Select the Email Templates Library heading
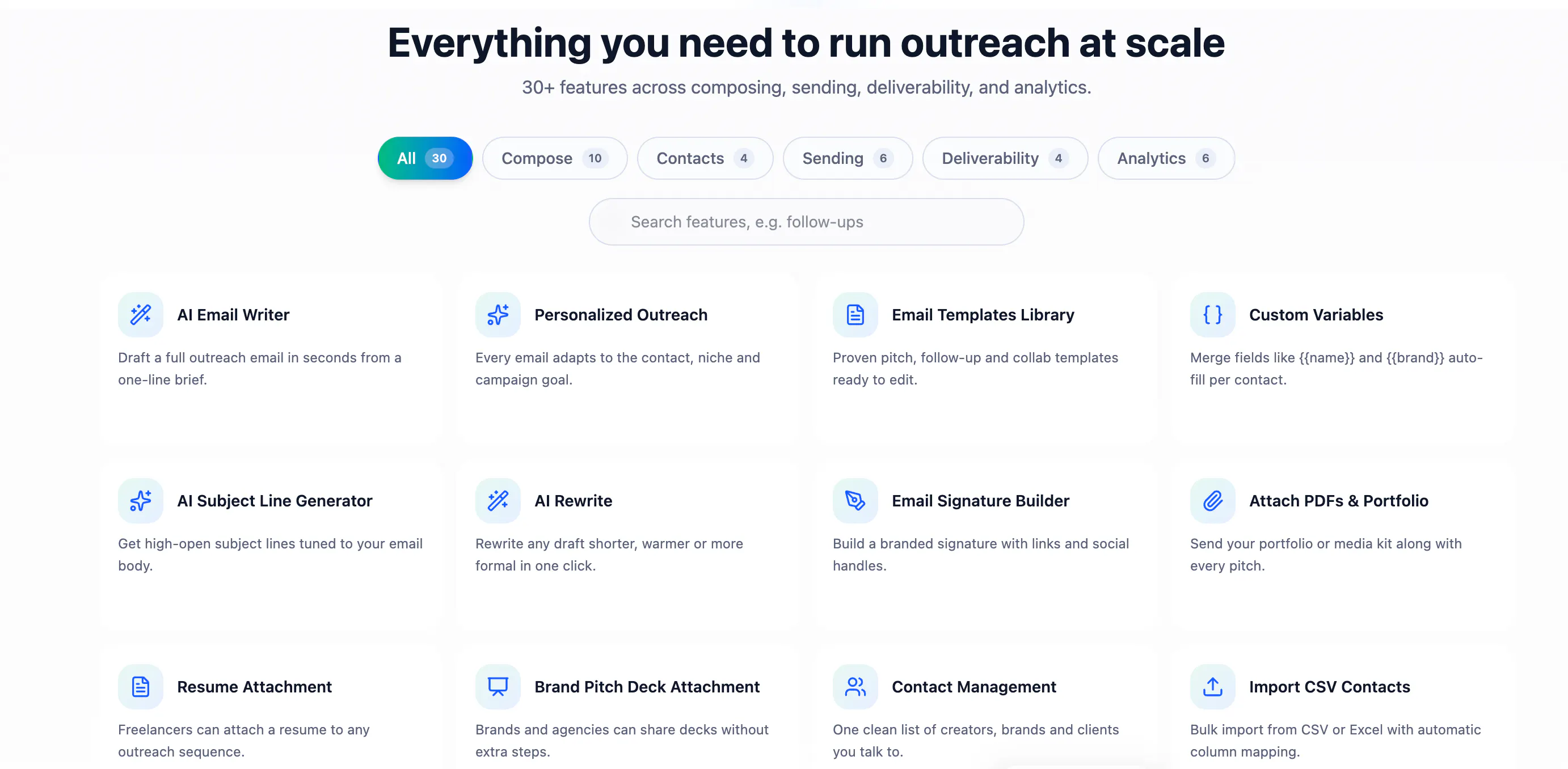 [x=983, y=315]
